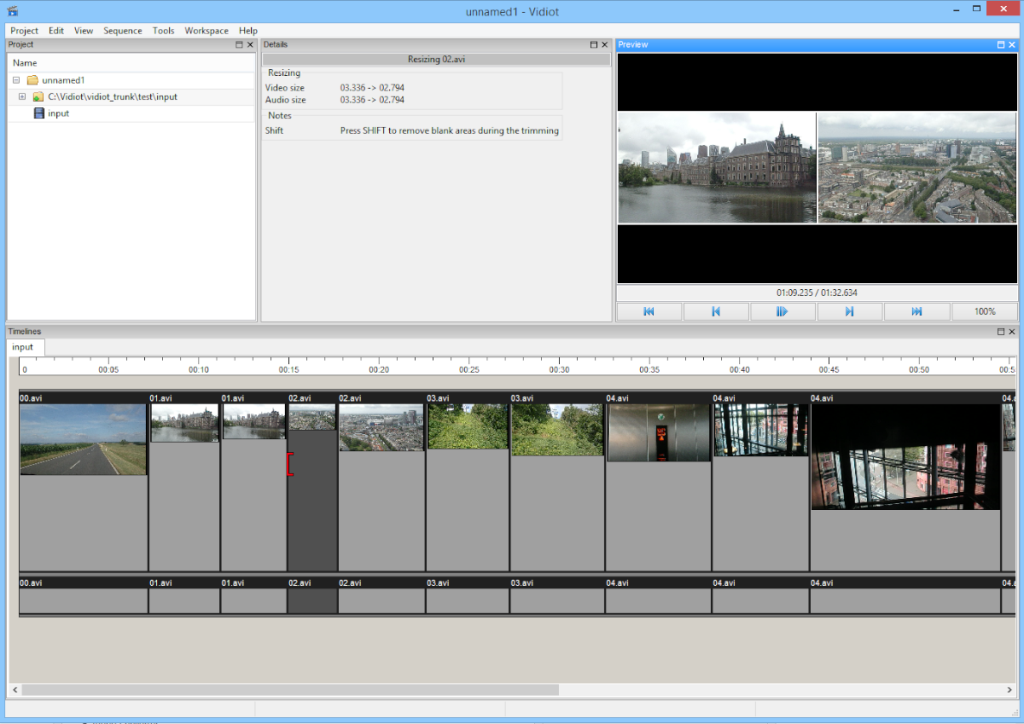Switch to the input timeline tab

pos(23,347)
